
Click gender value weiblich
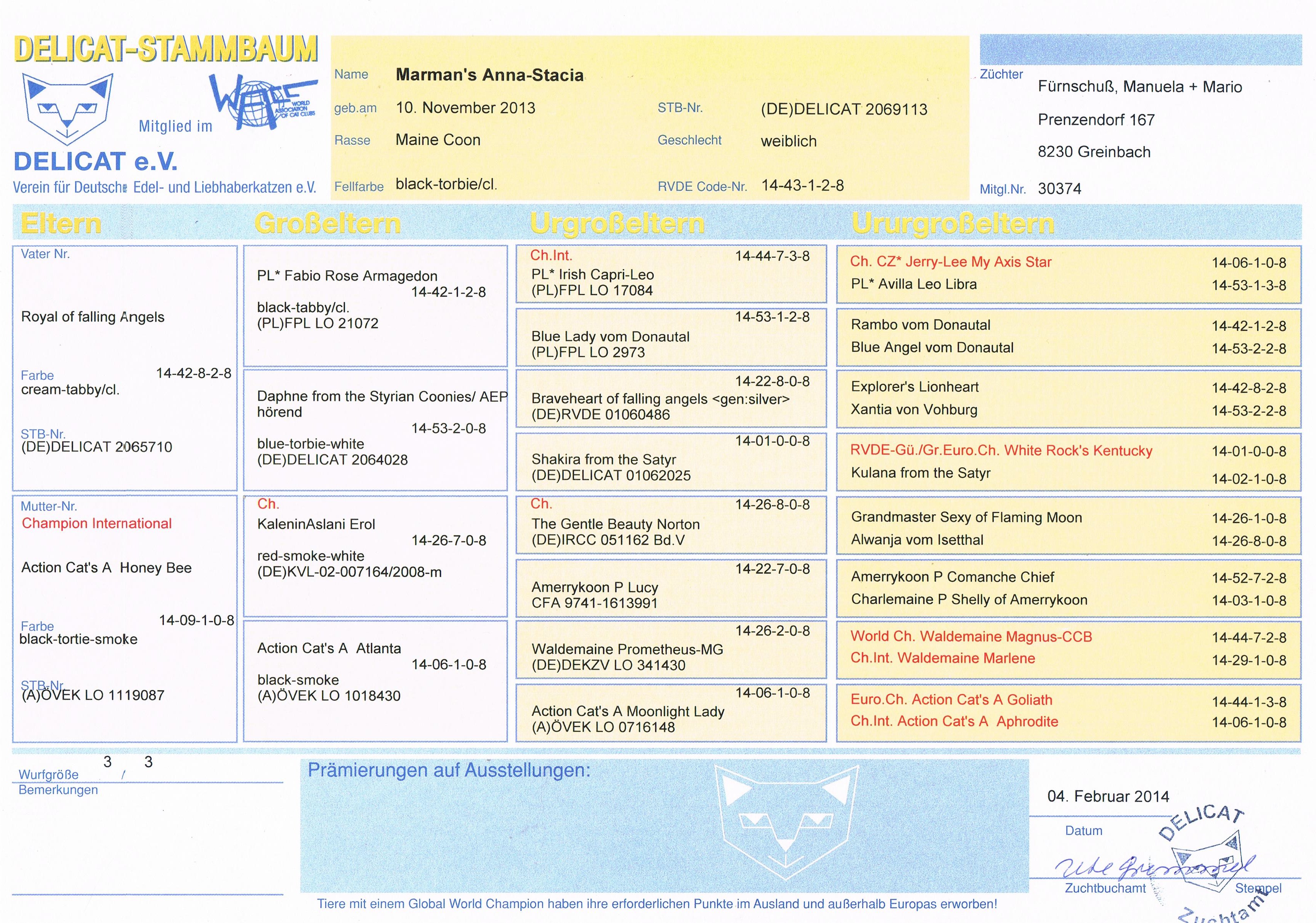pos(789,141)
